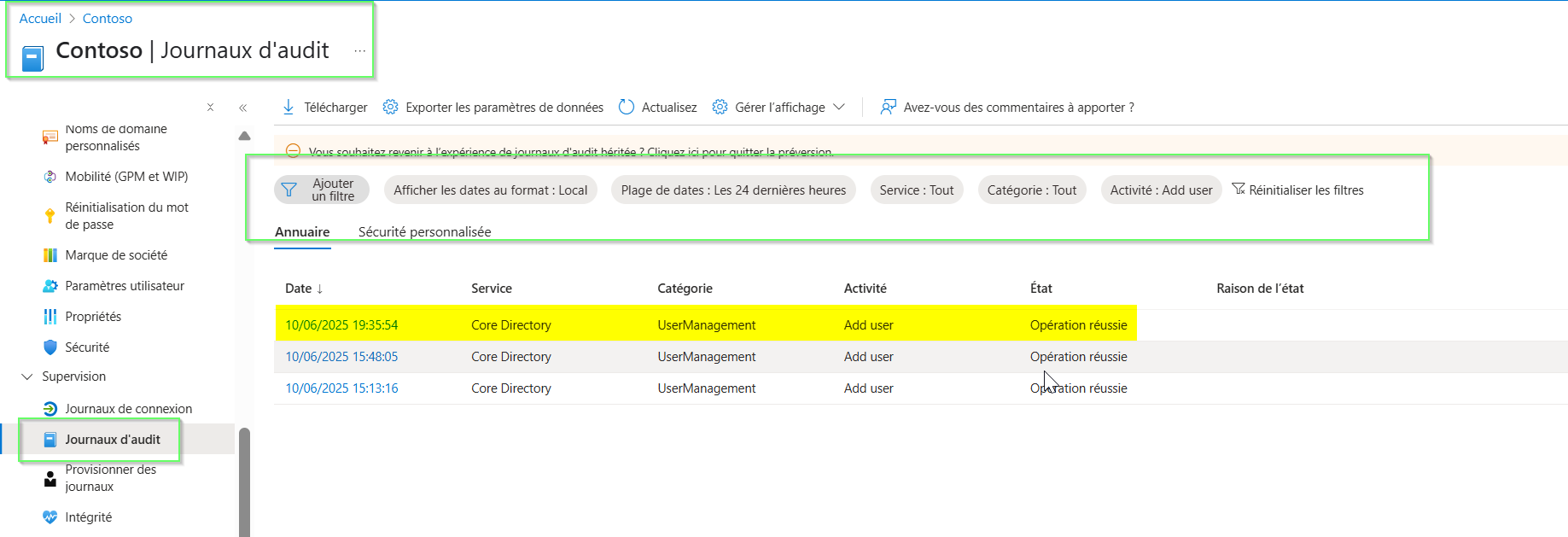Click the sidebar scrollbar thumb
The height and width of the screenshot is (537, 1568).
tap(244, 482)
